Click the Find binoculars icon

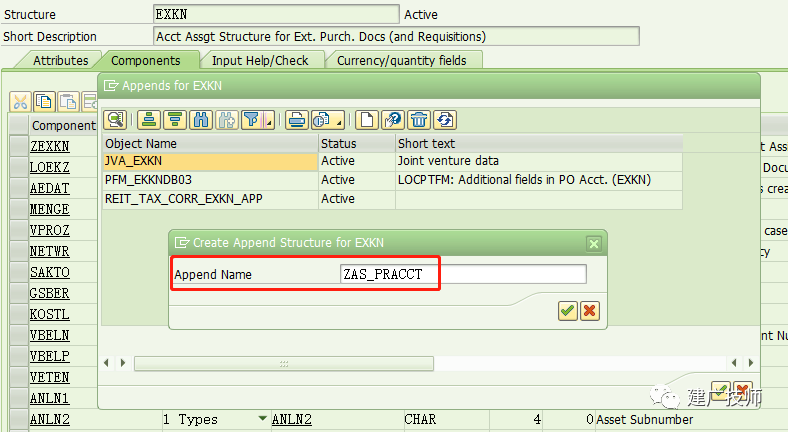coord(201,120)
